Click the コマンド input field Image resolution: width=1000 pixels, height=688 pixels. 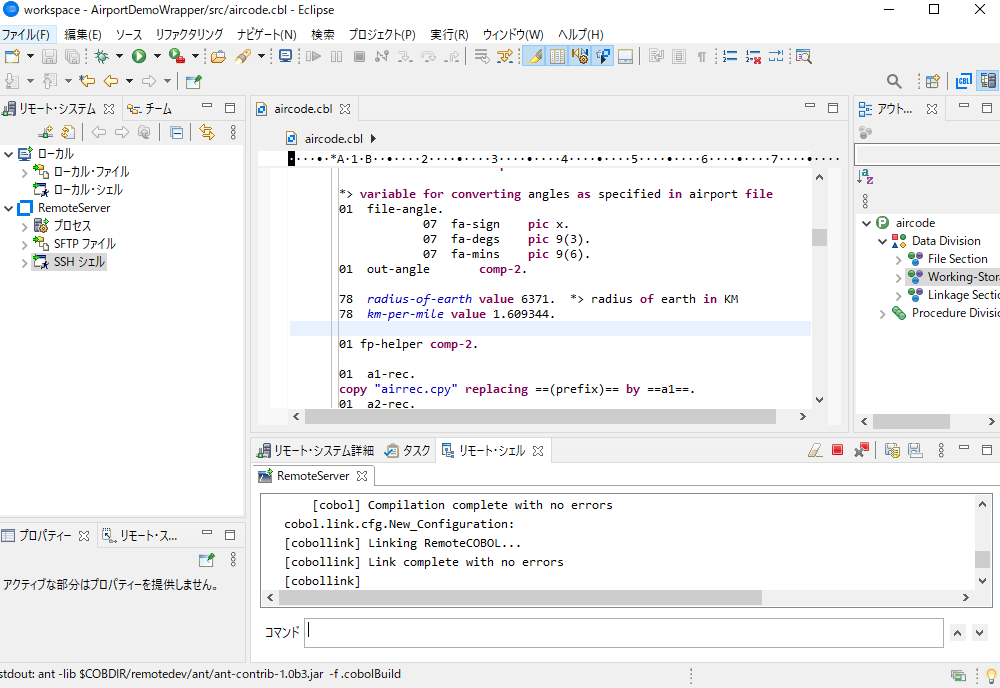pos(623,633)
